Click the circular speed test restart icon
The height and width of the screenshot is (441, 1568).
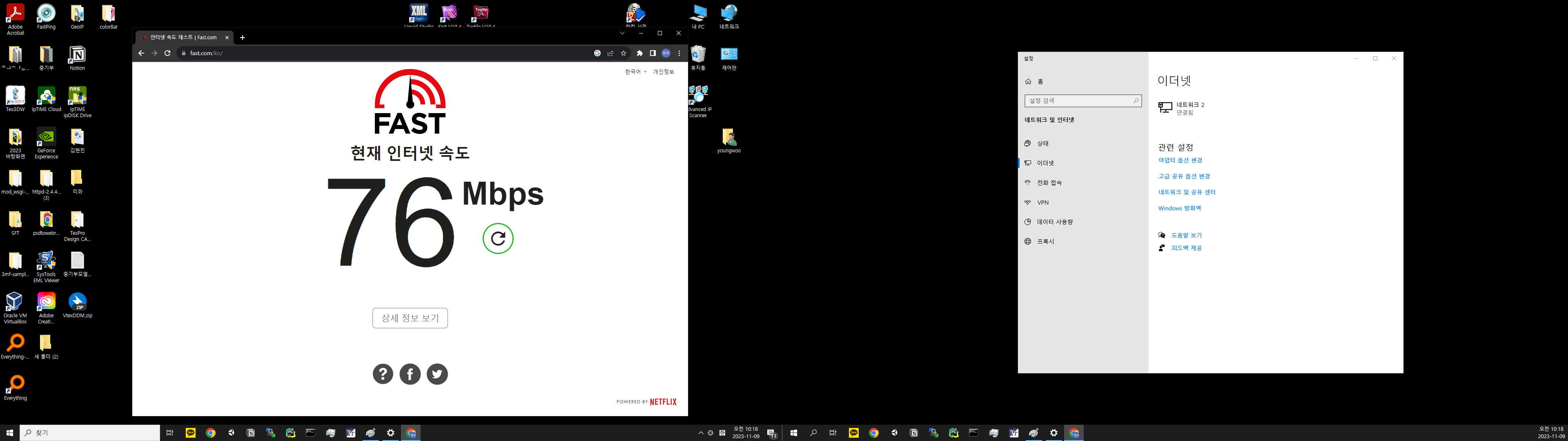[x=498, y=238]
